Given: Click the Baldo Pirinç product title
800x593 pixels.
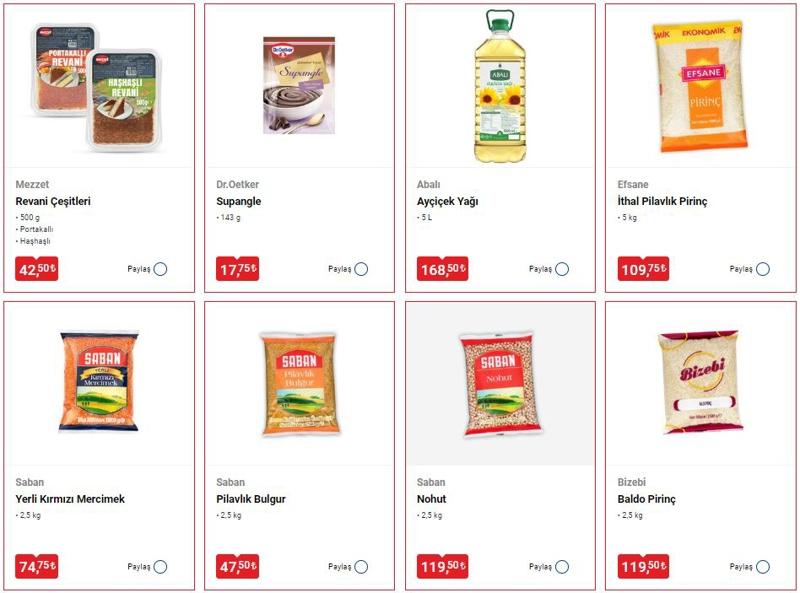Looking at the screenshot, I should point(646,499).
